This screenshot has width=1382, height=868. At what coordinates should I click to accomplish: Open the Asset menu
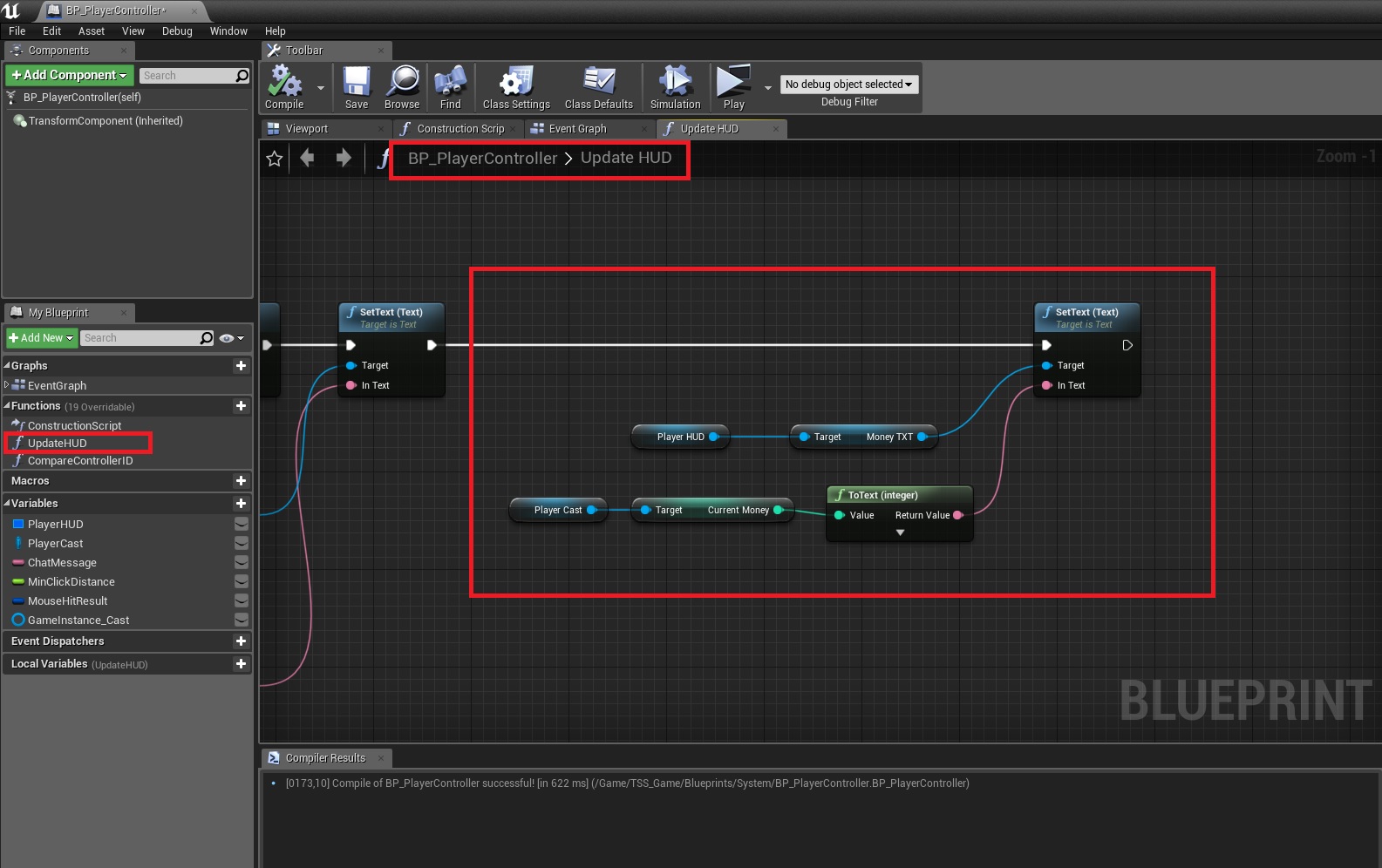point(91,31)
